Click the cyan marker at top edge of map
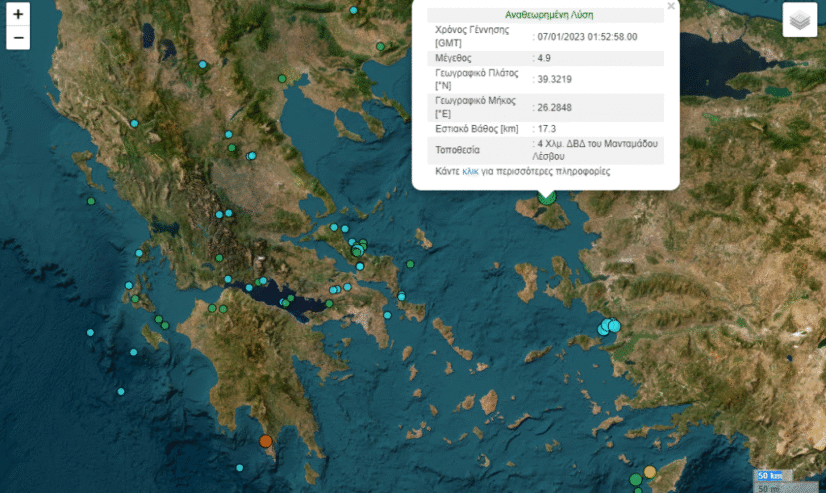The height and width of the screenshot is (493, 826). pyautogui.click(x=352, y=10)
